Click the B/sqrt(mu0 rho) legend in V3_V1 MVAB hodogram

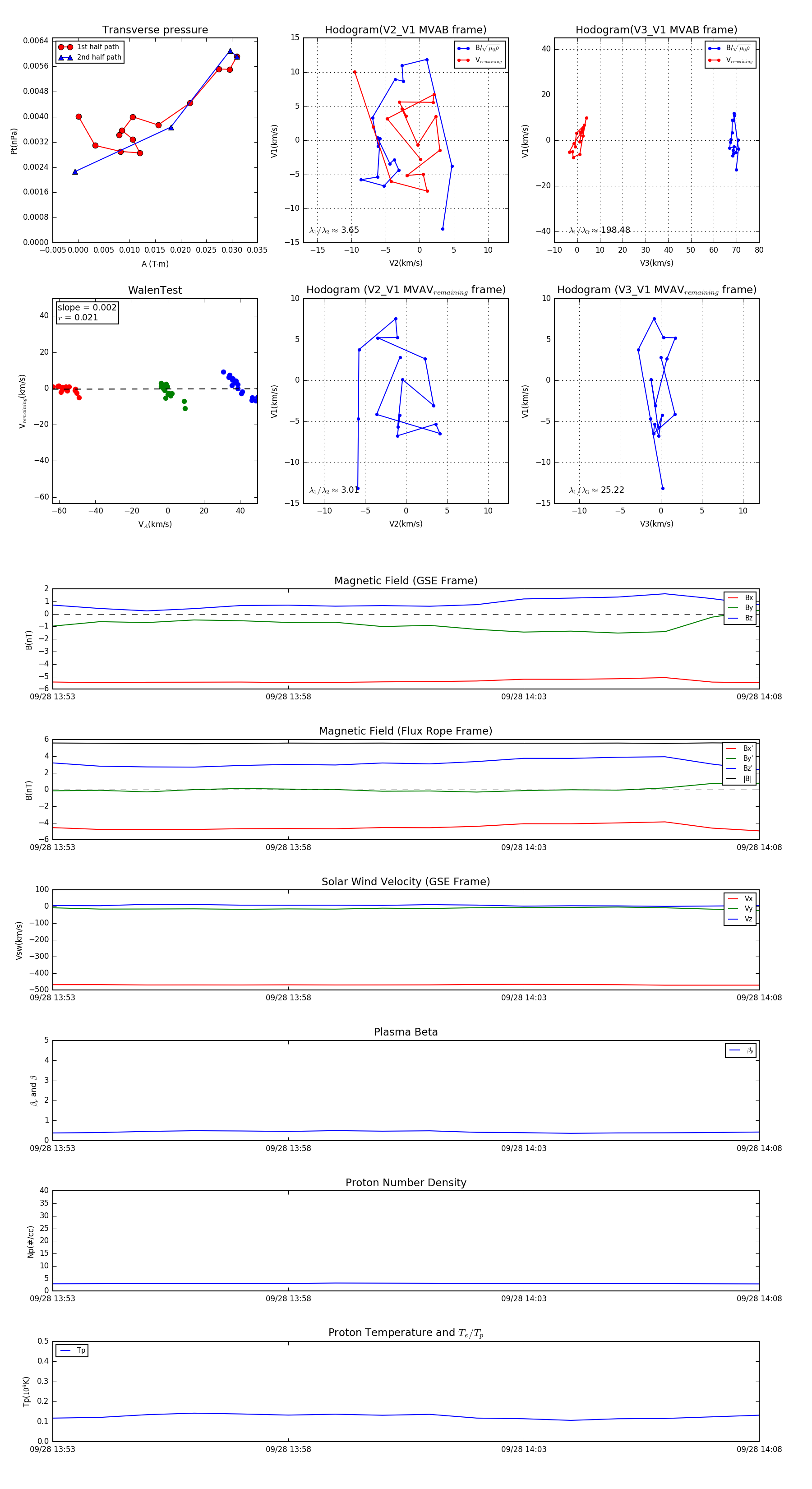tap(730, 48)
